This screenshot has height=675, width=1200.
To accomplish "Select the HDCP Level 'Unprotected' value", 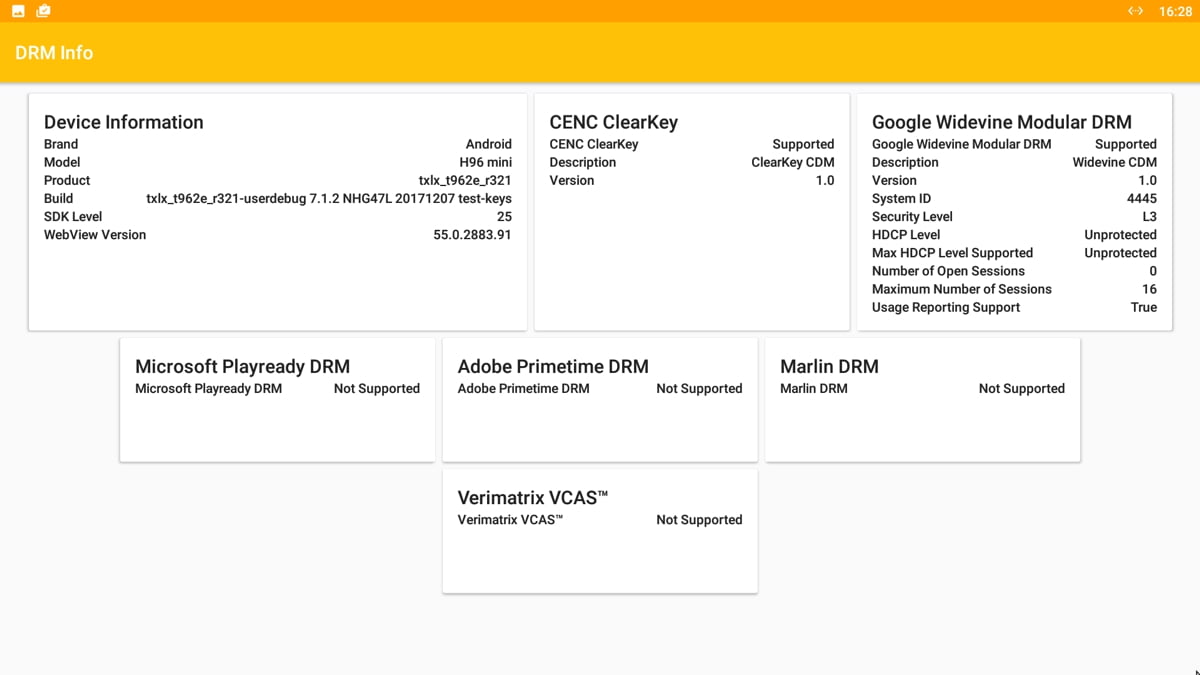I will point(1121,234).
